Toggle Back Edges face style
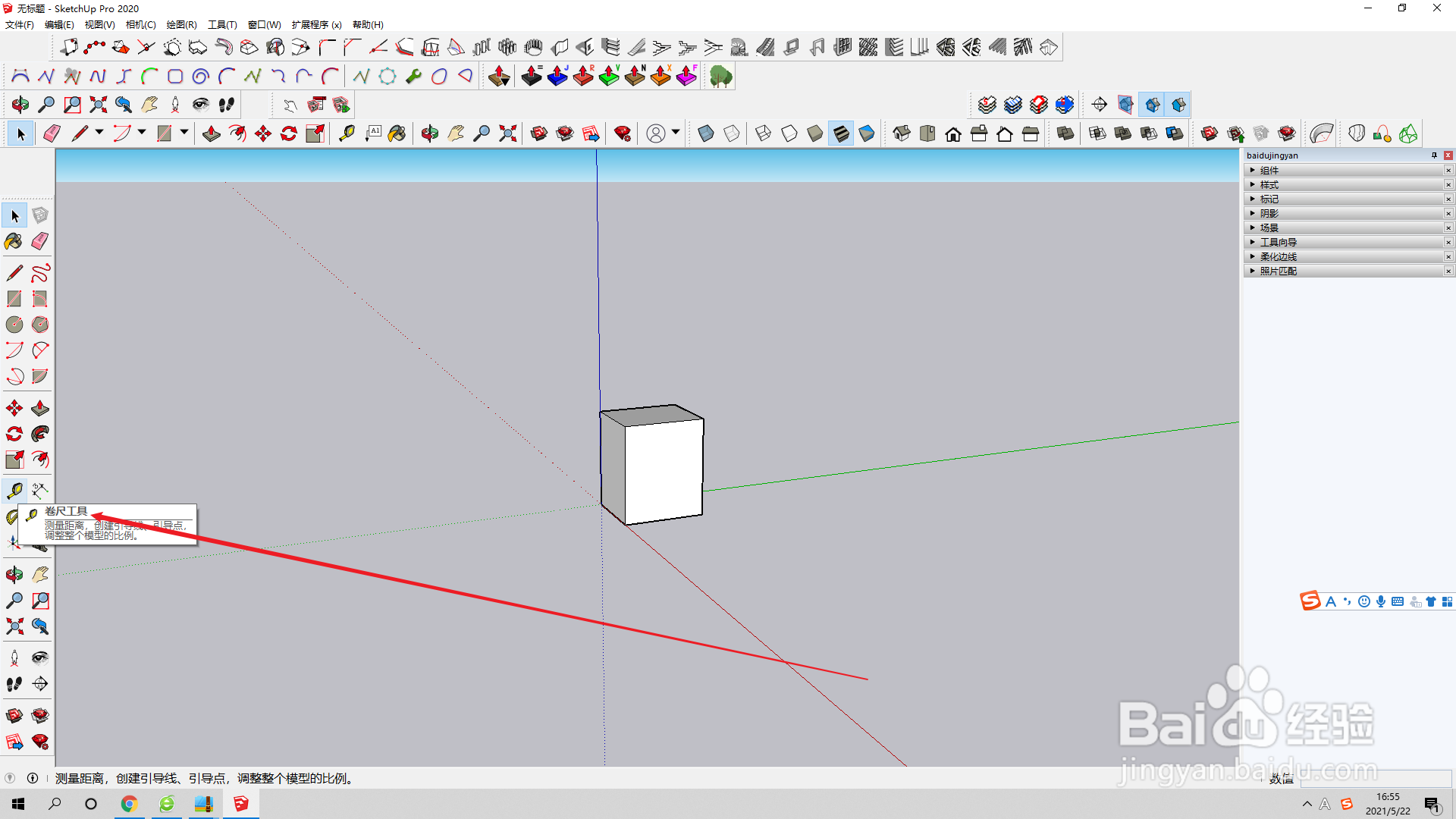 pos(732,133)
